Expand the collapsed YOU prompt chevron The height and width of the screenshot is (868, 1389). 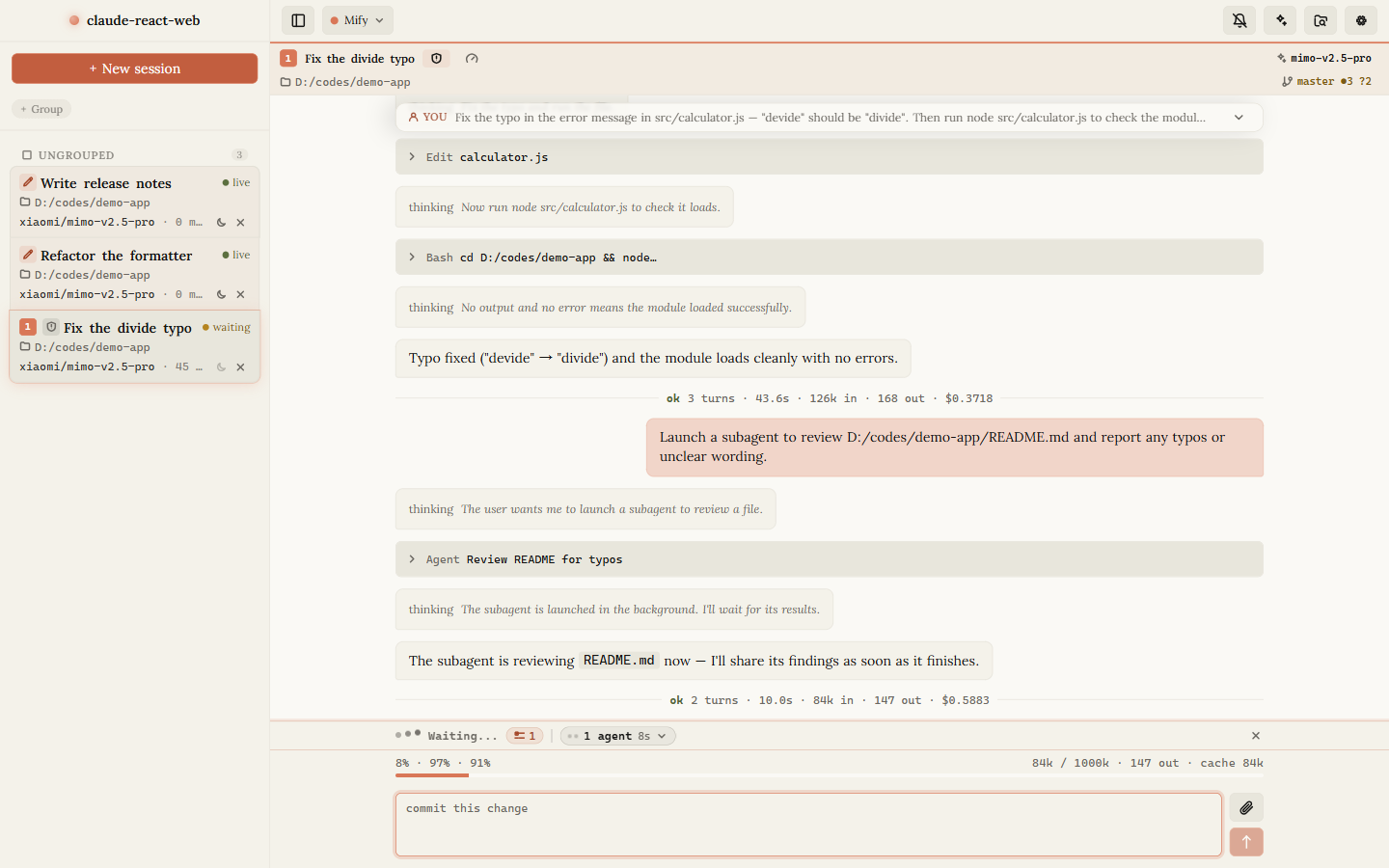[1239, 118]
